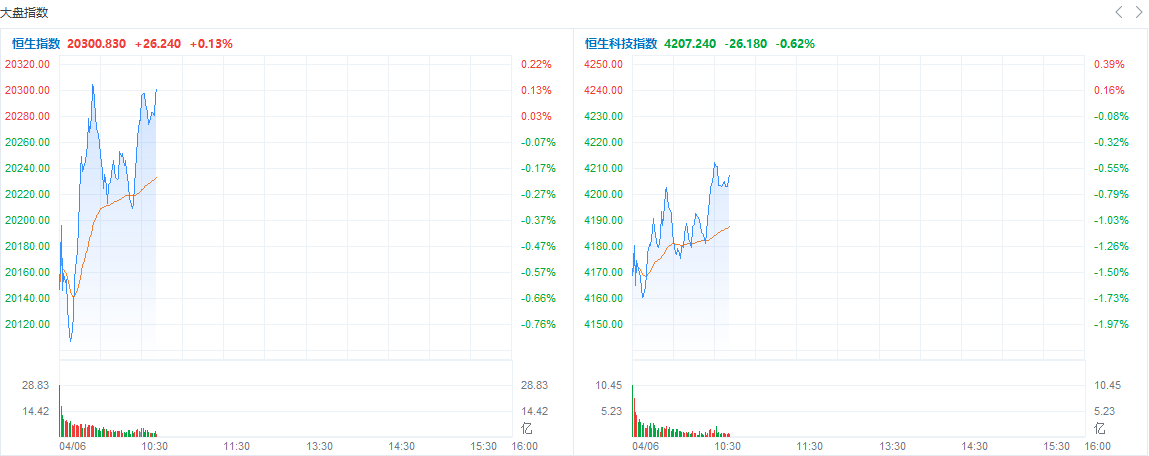
Task: Click the orange average line on 恒生科技指数 chart
Action: point(700,240)
